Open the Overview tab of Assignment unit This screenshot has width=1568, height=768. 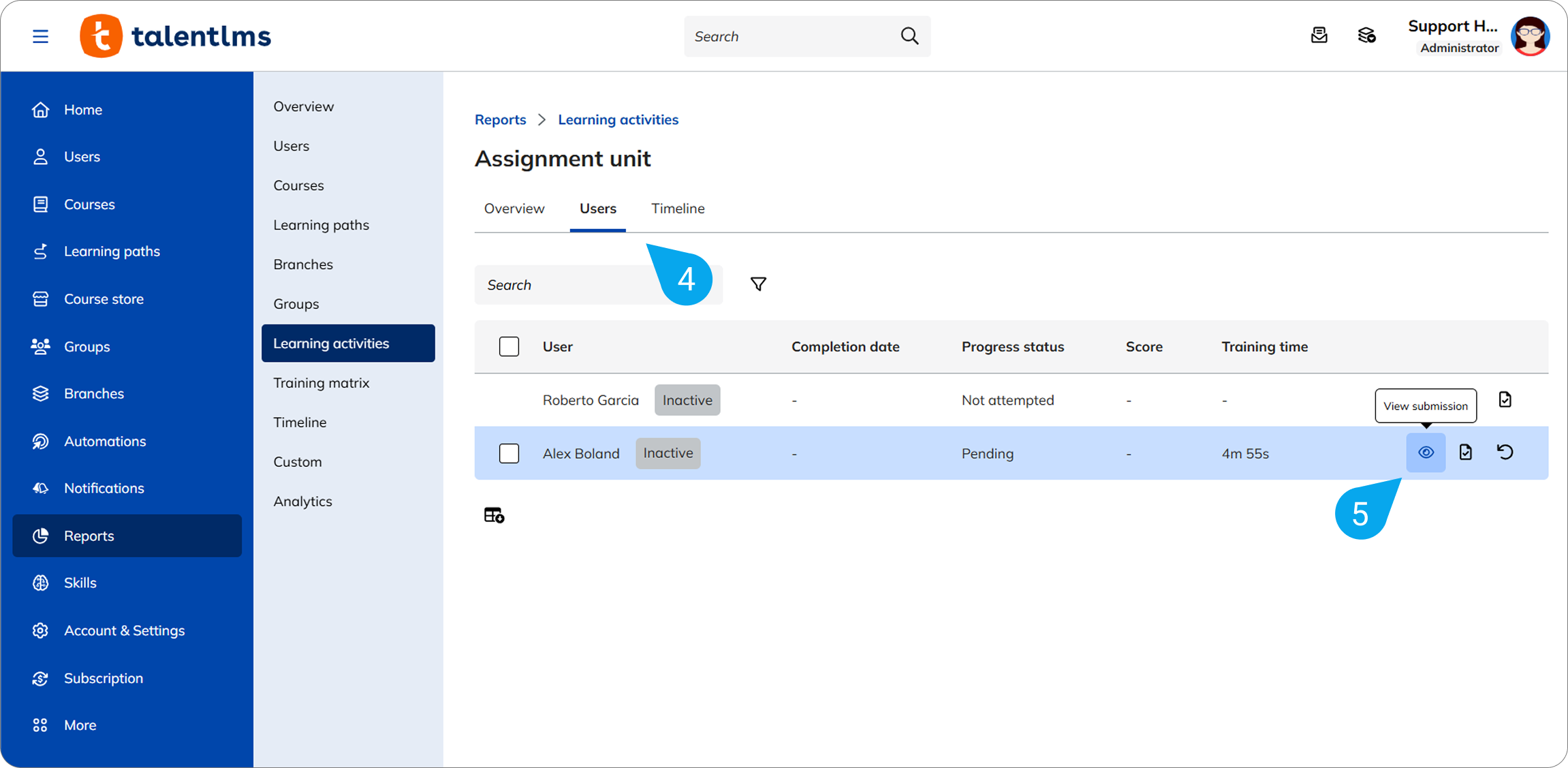pyautogui.click(x=514, y=209)
